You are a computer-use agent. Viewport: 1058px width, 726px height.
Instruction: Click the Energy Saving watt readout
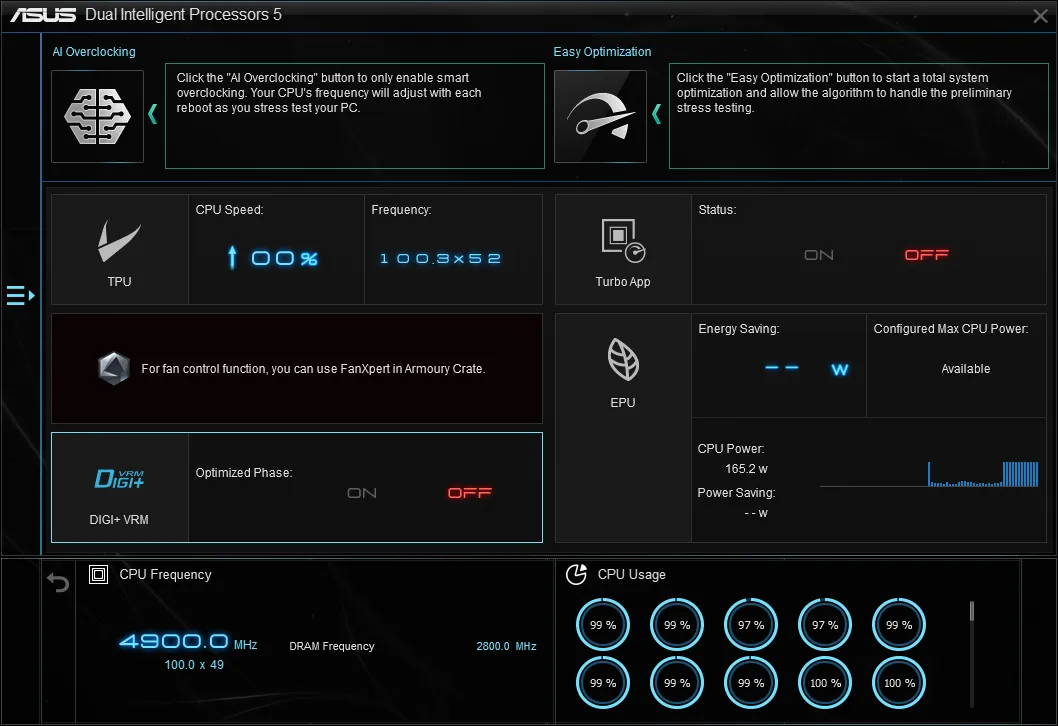coord(806,369)
